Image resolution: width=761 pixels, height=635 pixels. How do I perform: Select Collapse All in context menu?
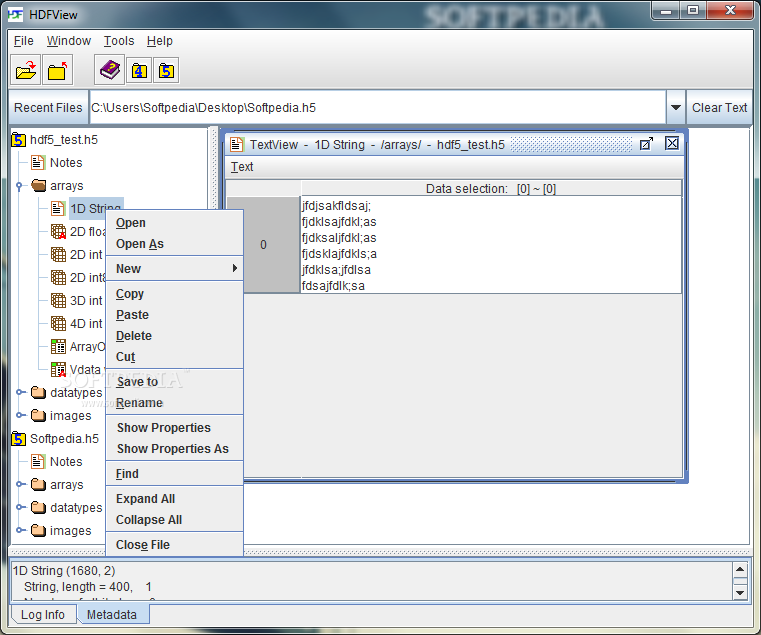coord(174,520)
